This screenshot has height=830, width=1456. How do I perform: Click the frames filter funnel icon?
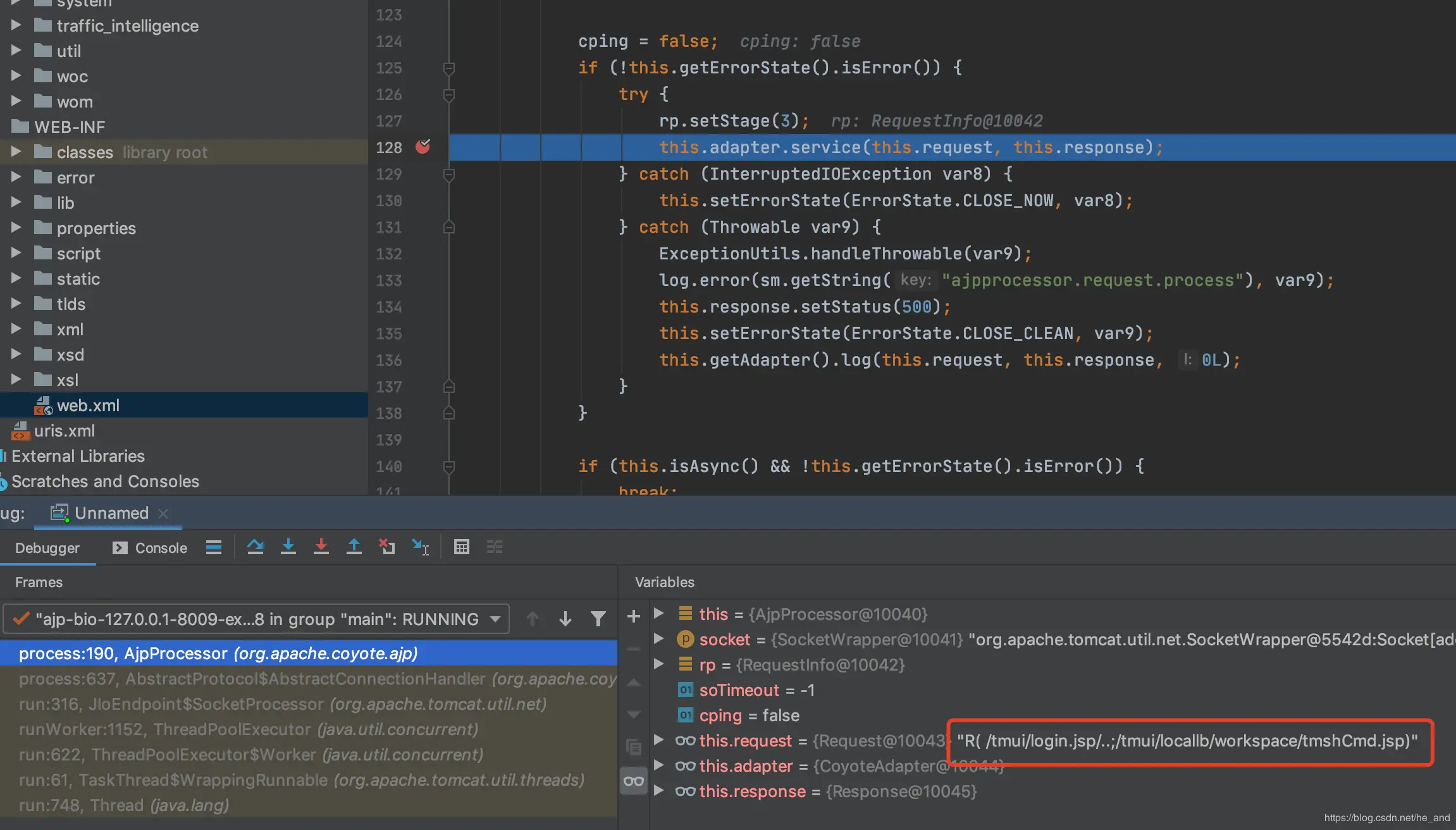click(598, 619)
